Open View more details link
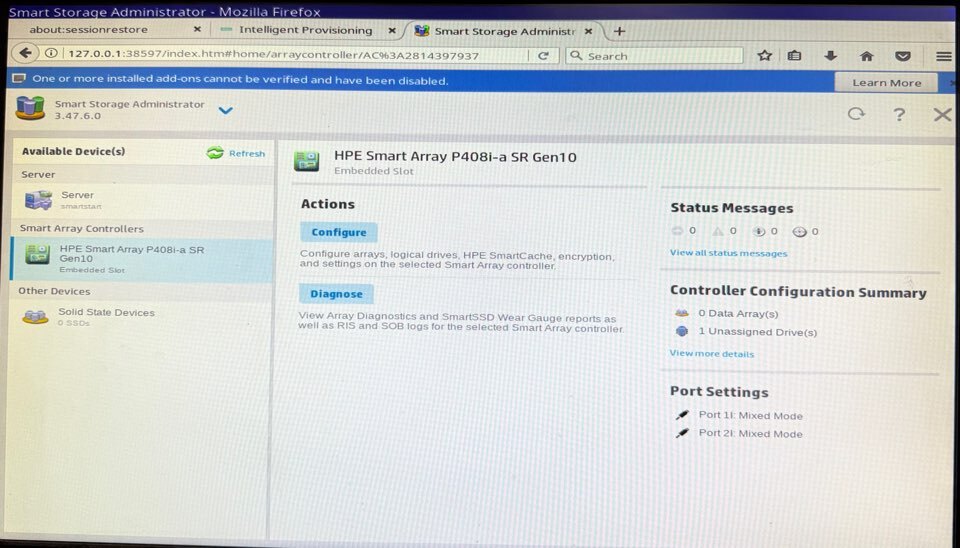This screenshot has width=960, height=548. [711, 353]
